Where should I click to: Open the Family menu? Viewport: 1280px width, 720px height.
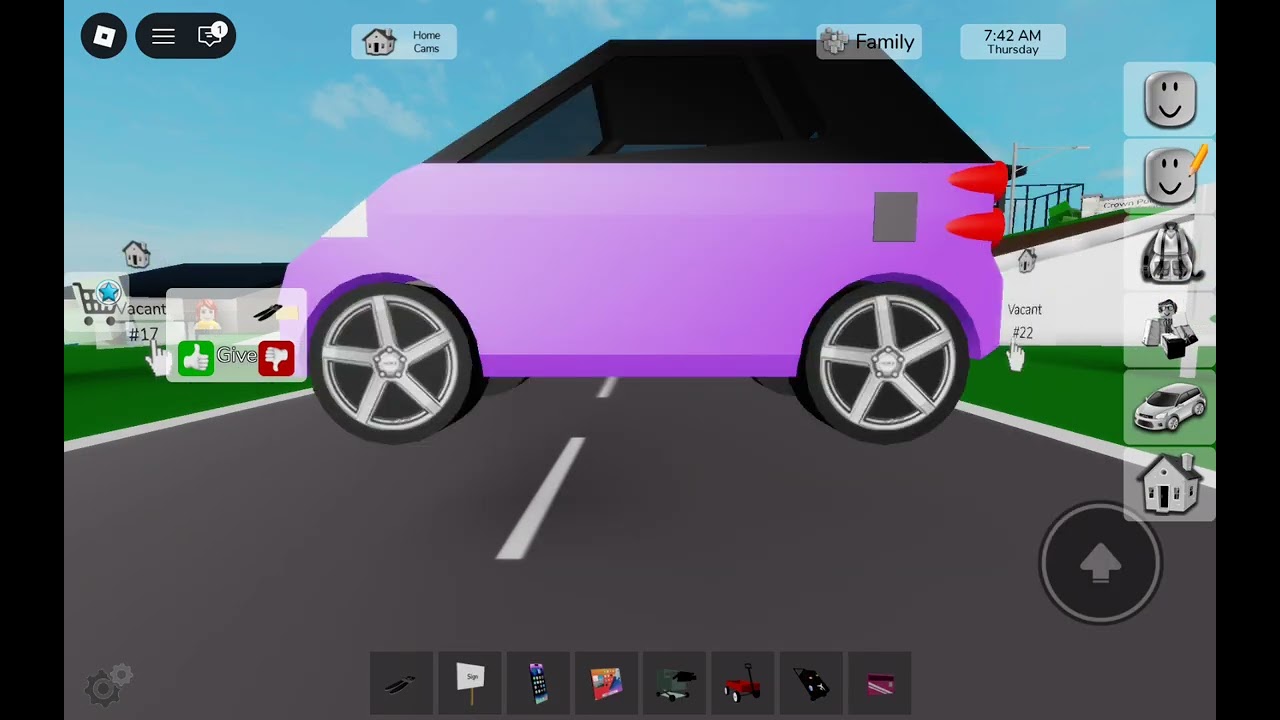pyautogui.click(x=869, y=42)
